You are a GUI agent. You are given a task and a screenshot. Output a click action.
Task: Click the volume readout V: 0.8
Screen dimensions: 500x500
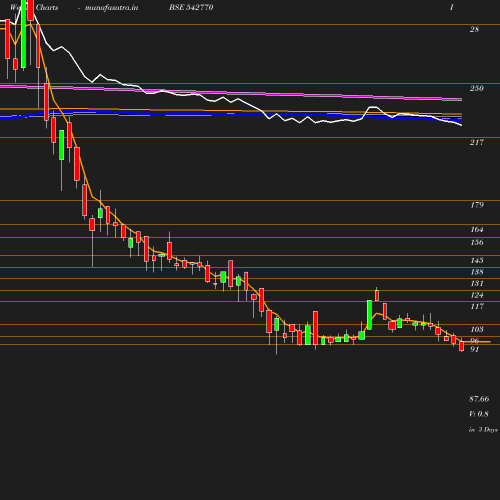pyautogui.click(x=479, y=414)
